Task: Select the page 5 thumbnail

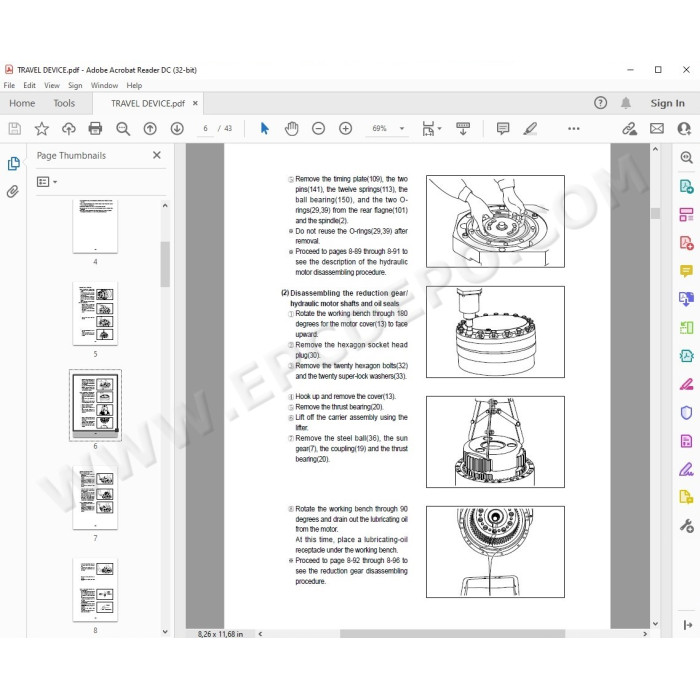Action: pyautogui.click(x=95, y=313)
